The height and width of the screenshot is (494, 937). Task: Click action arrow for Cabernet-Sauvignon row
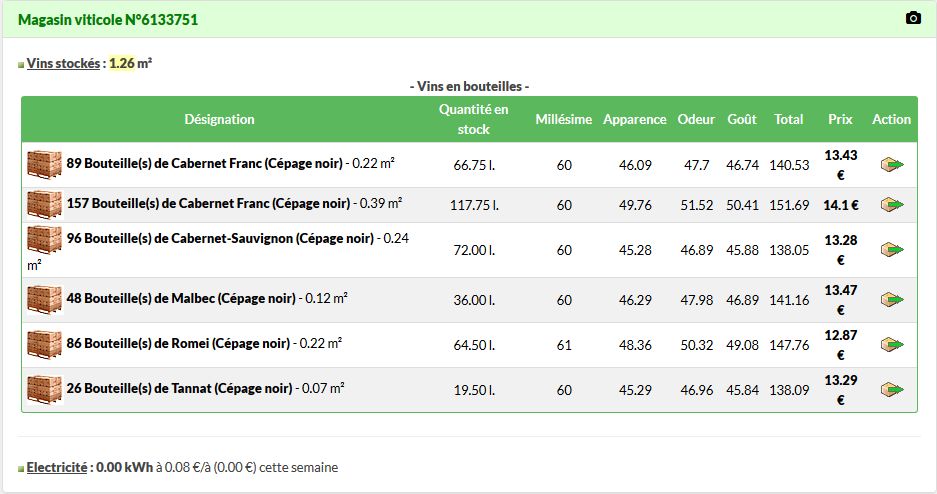[891, 250]
